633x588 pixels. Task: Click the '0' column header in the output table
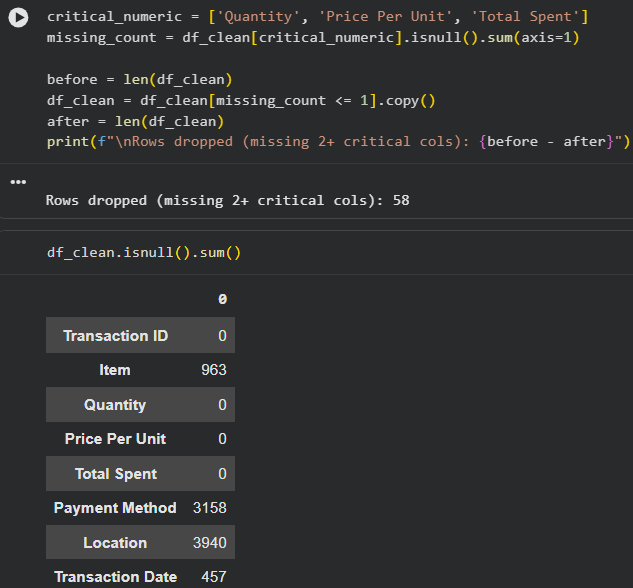click(222, 299)
